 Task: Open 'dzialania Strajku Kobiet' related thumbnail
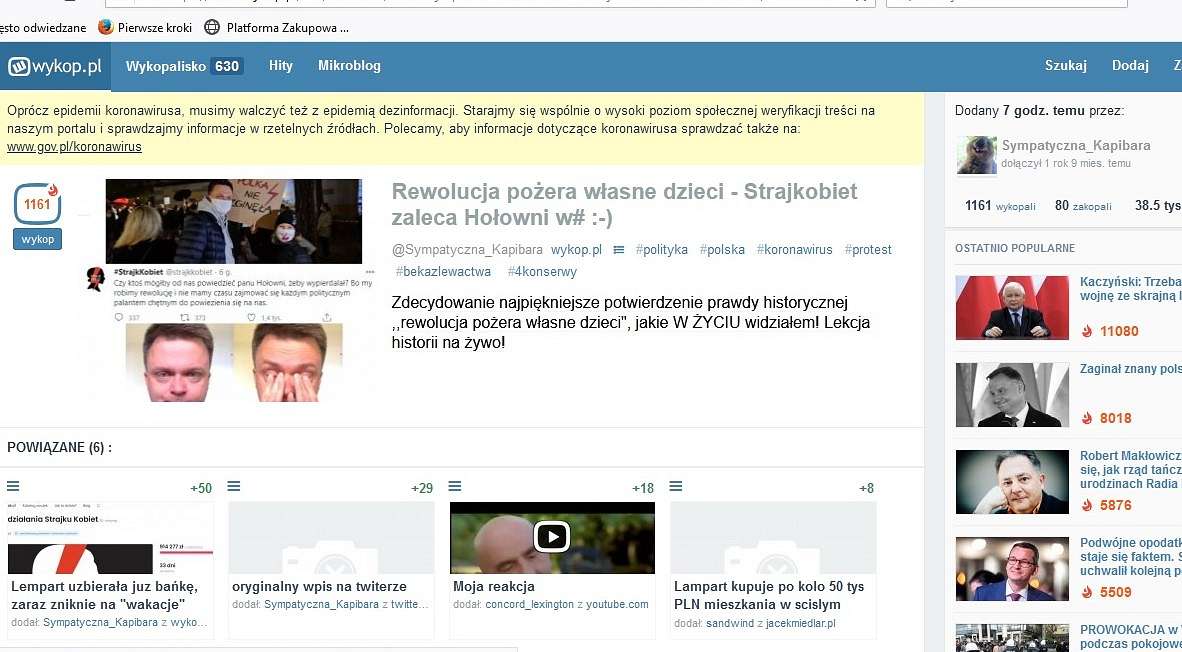click(x=110, y=538)
